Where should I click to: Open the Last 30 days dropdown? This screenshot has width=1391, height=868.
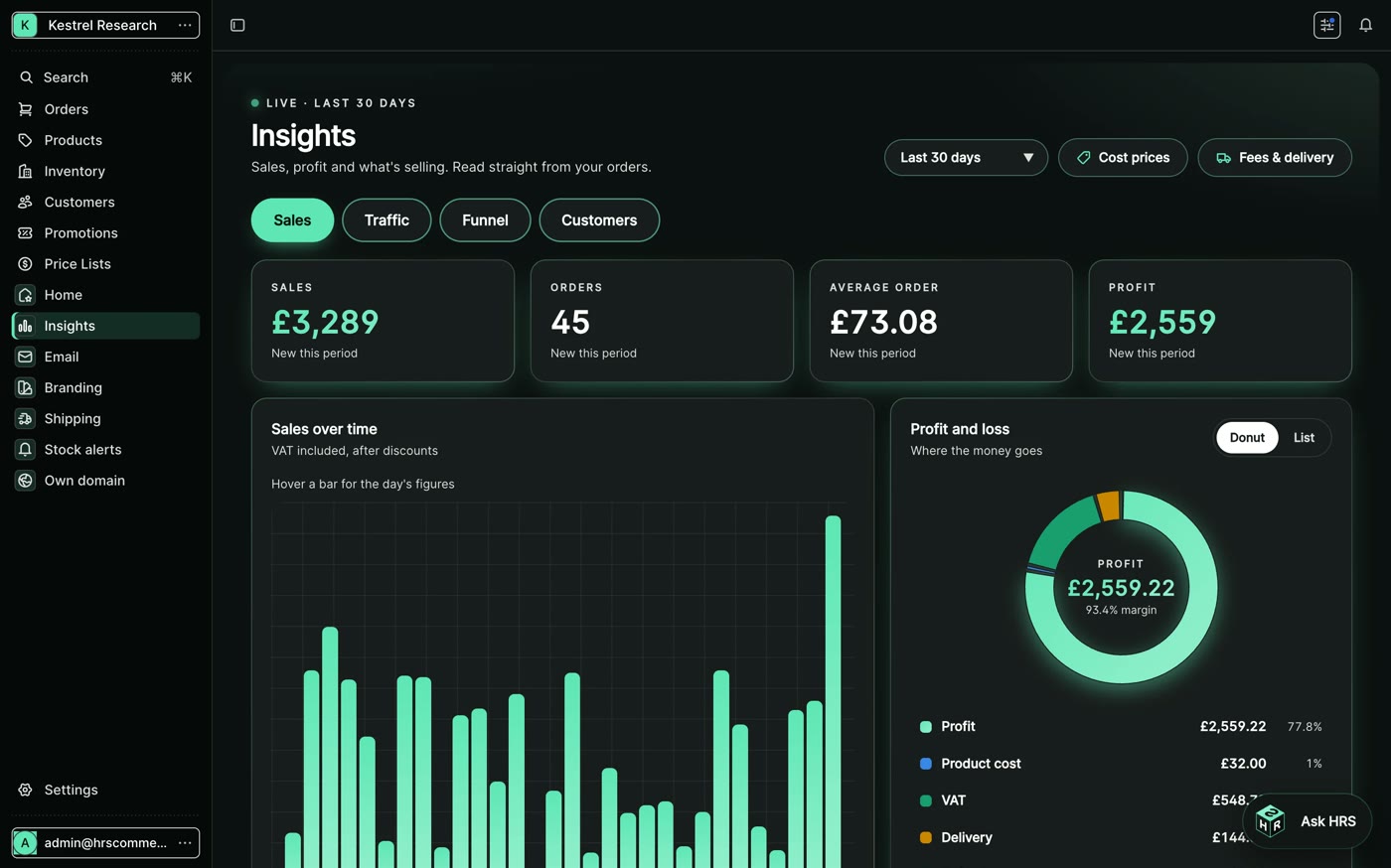(966, 157)
